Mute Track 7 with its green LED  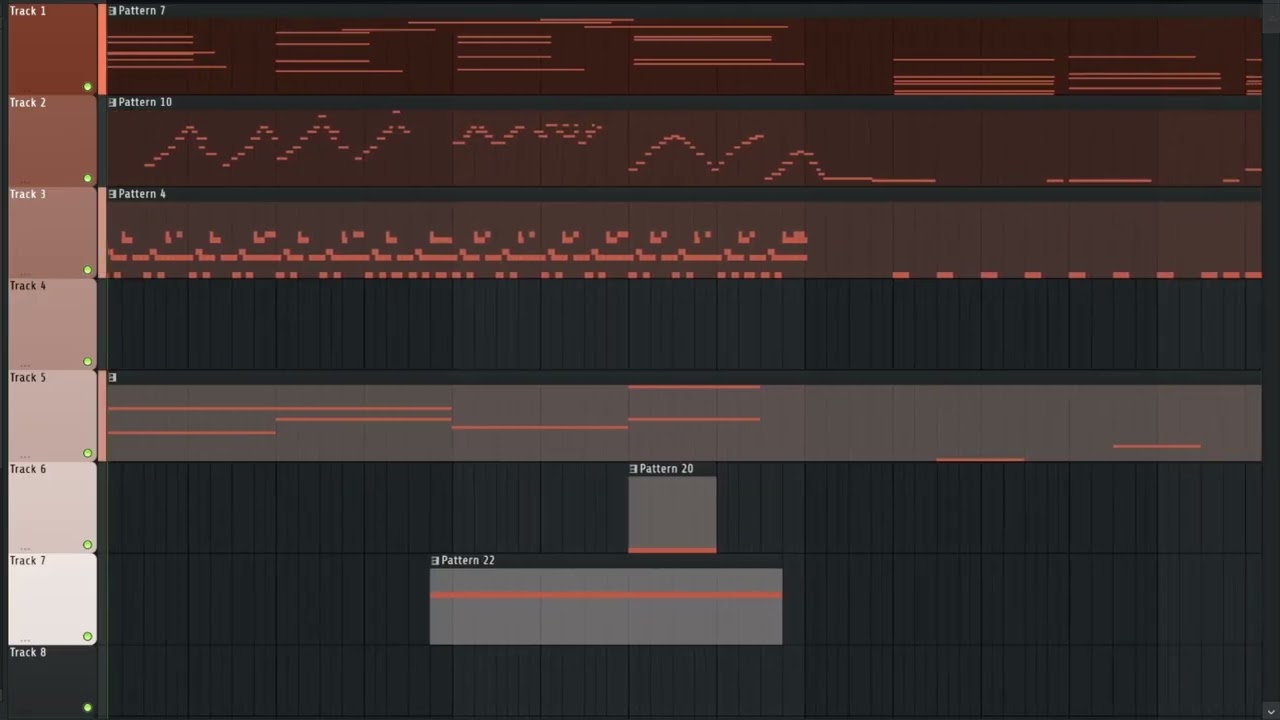(x=88, y=636)
